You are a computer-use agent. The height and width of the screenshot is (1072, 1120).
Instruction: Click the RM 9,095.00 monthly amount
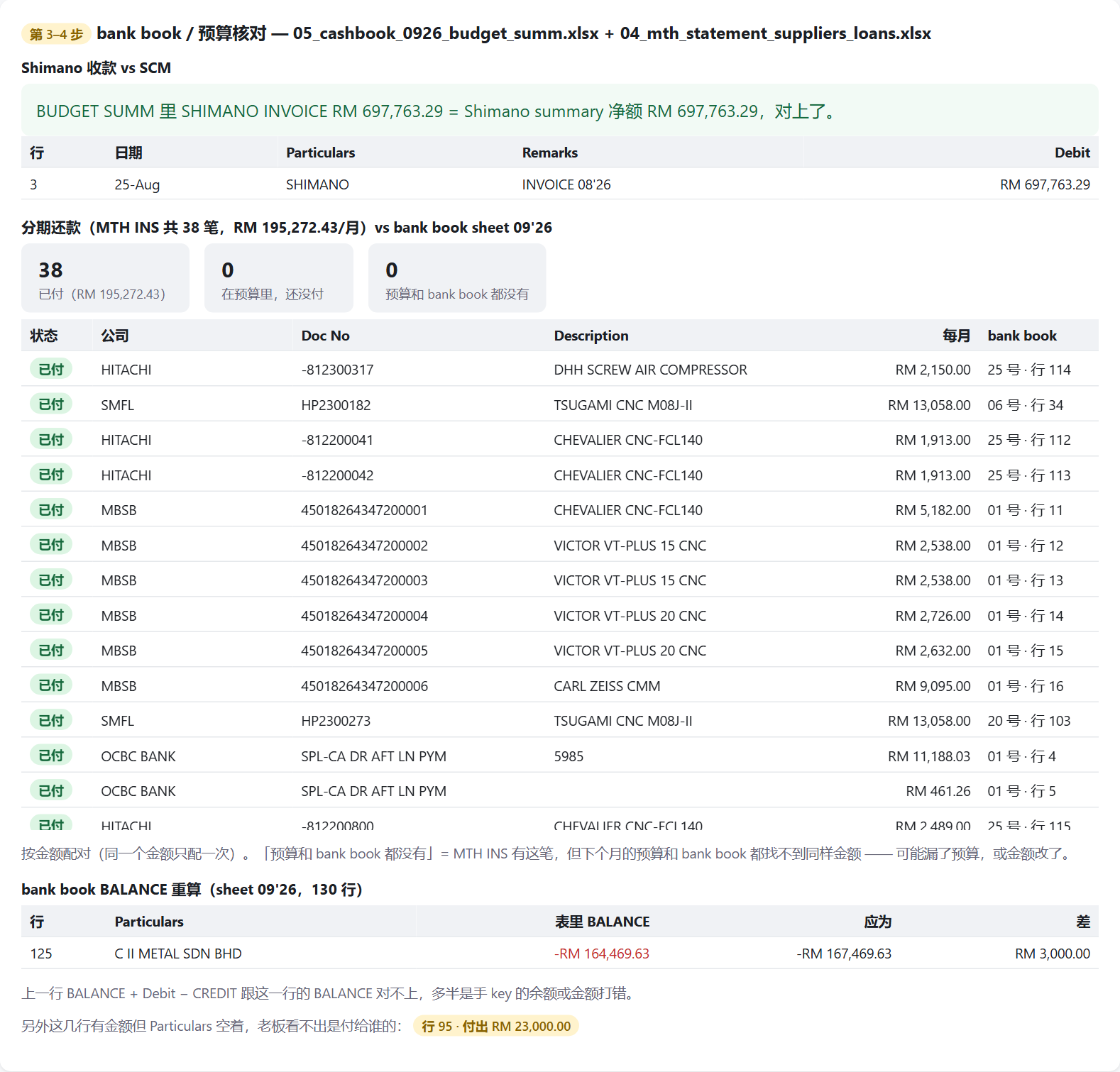click(x=933, y=686)
